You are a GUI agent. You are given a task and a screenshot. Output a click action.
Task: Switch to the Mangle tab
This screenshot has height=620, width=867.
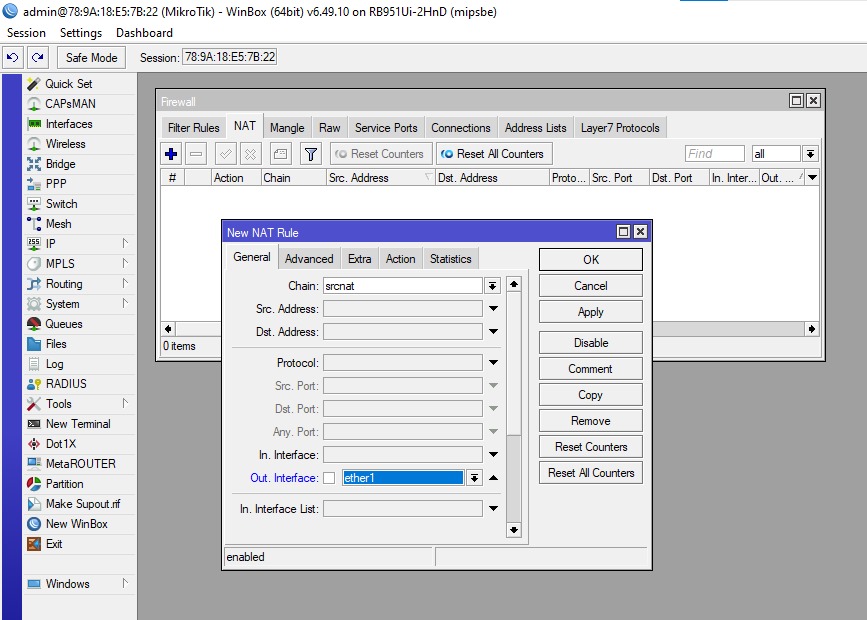point(287,128)
